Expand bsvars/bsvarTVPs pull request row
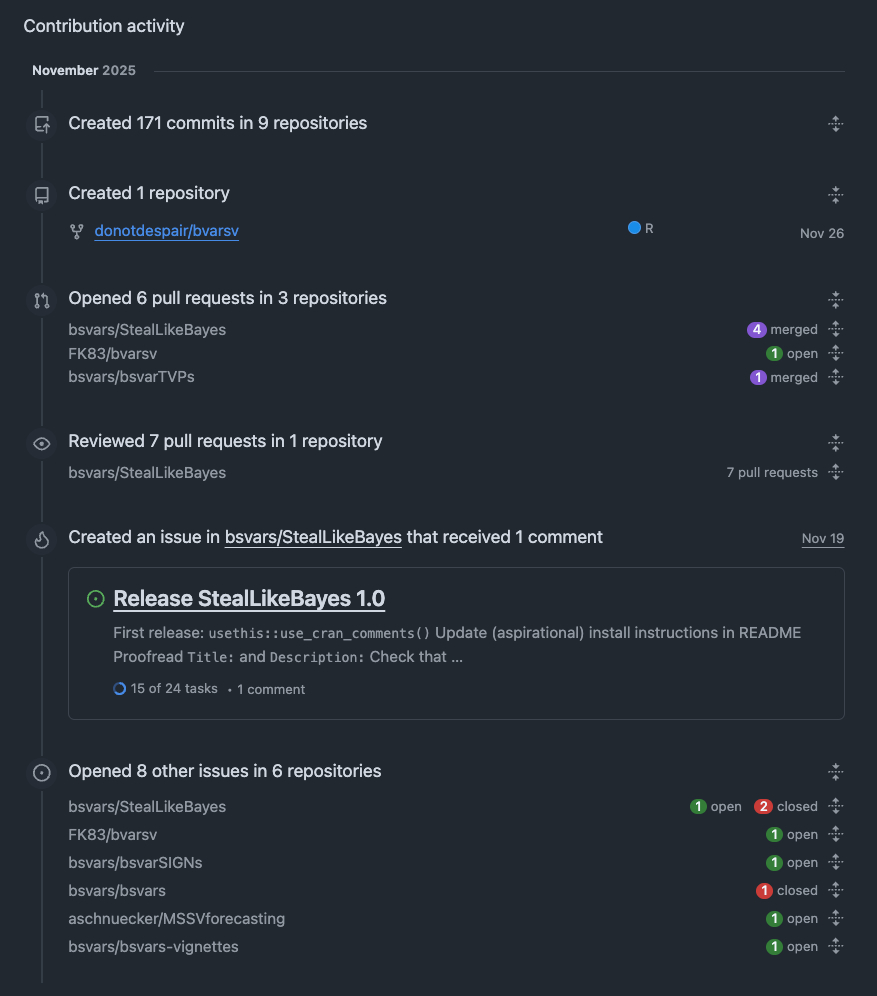 pos(836,378)
